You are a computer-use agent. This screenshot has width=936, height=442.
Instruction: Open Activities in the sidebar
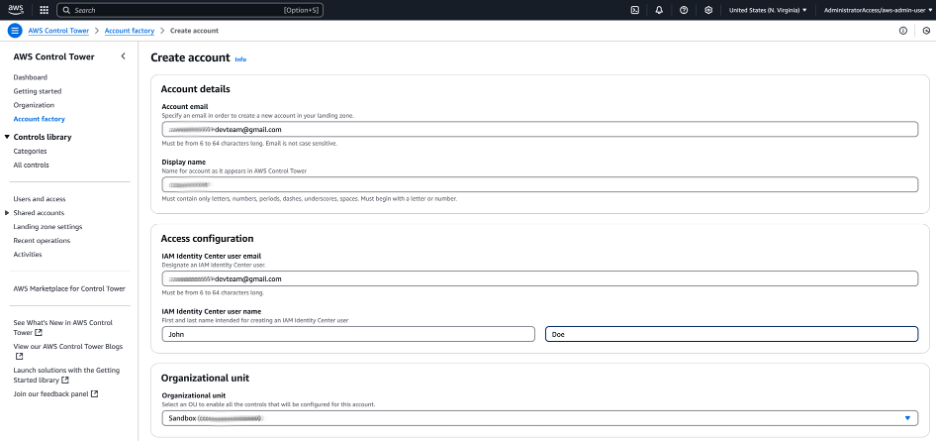27,254
